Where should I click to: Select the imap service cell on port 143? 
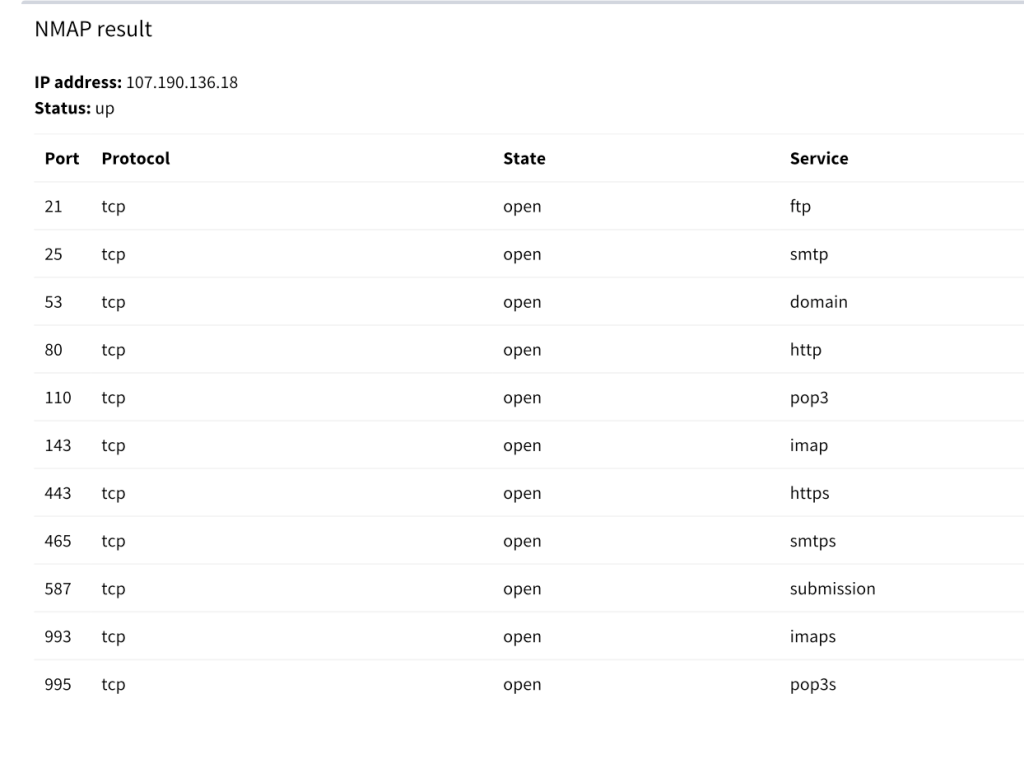tap(809, 446)
